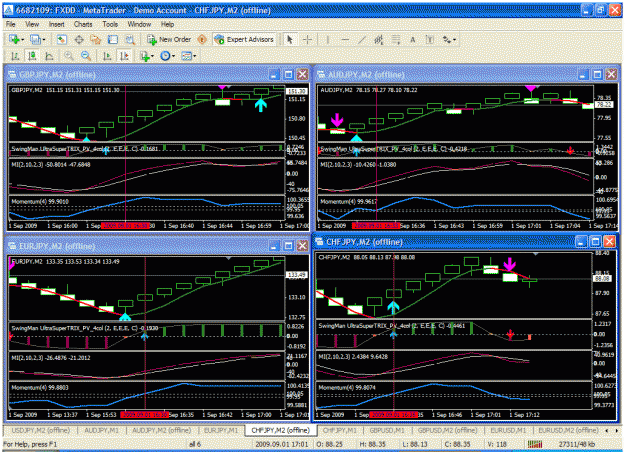Switch to line chart mode
Screen dimensions: 625x452
[x=49, y=56]
